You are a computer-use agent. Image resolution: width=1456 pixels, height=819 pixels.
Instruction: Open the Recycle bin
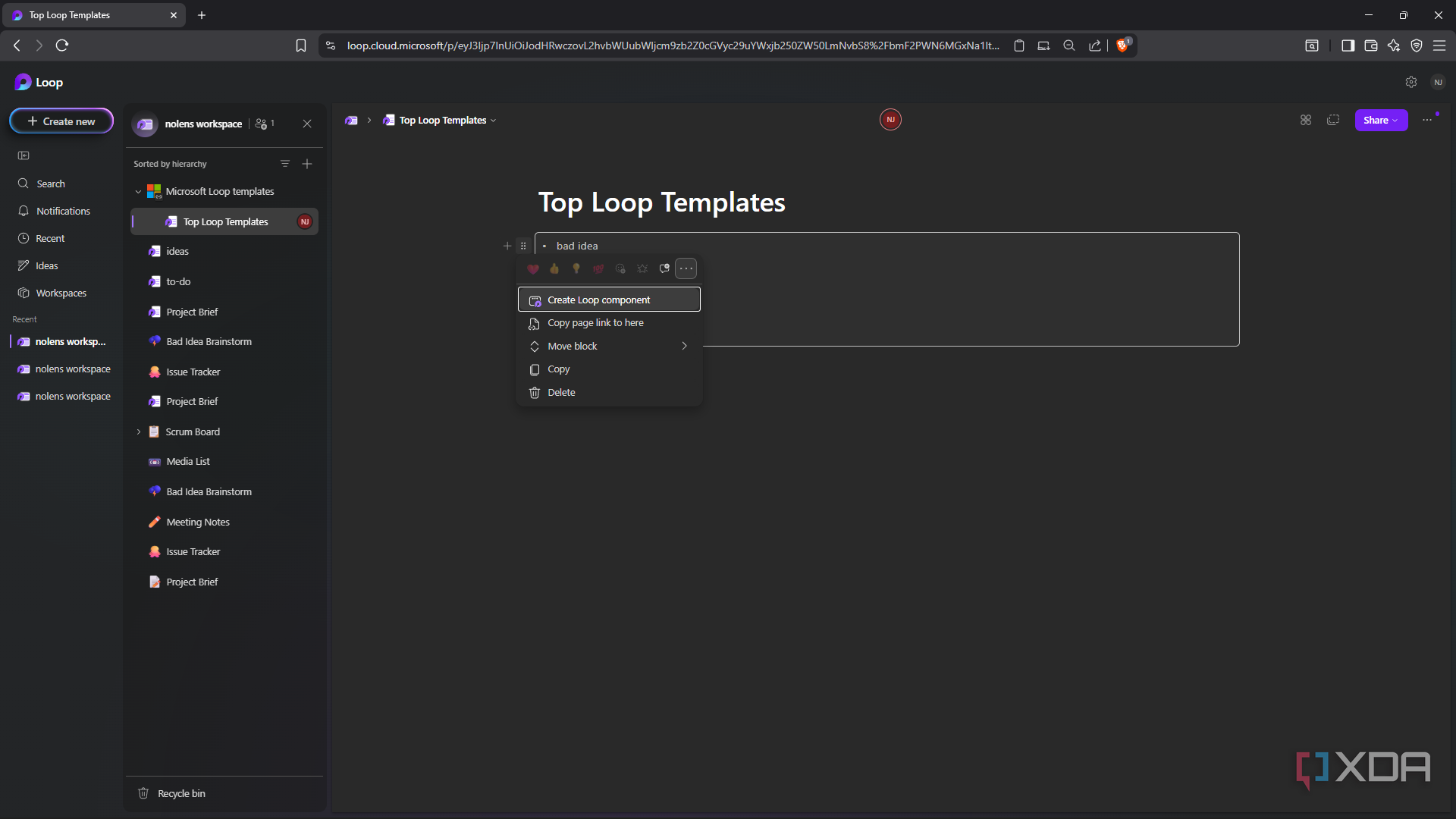click(171, 793)
